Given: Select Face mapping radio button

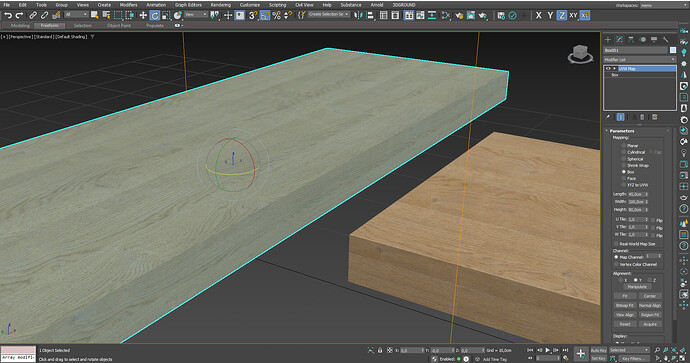Looking at the screenshot, I should pyautogui.click(x=624, y=178).
